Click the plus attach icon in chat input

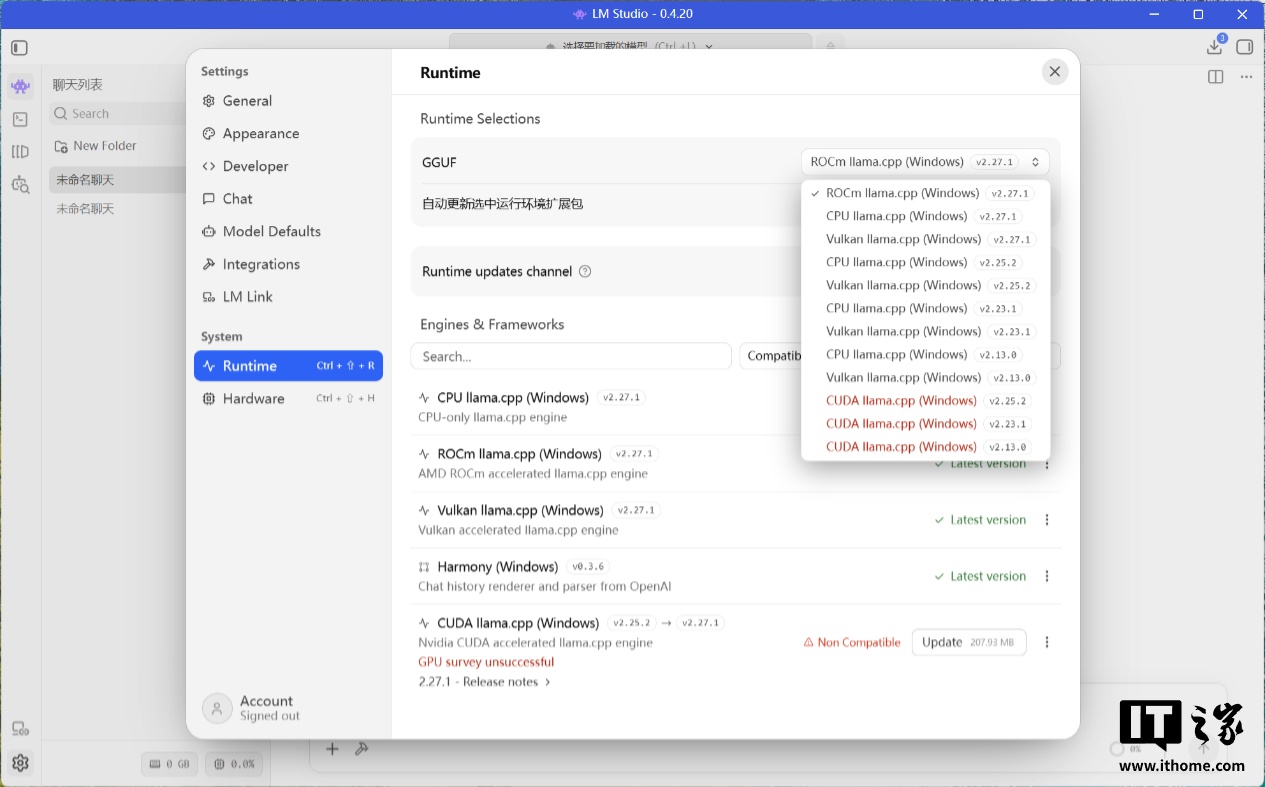tap(333, 748)
